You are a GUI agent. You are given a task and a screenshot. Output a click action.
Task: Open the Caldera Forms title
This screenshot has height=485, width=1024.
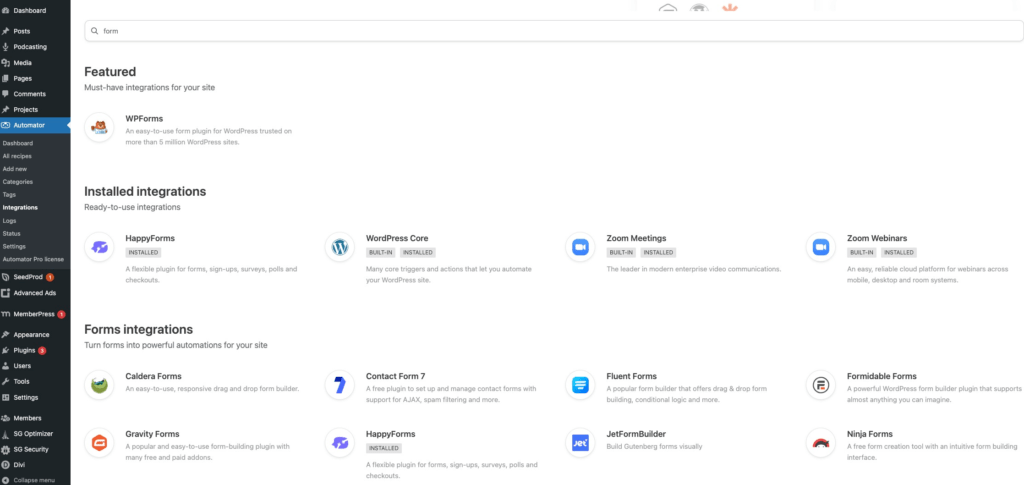click(x=153, y=377)
